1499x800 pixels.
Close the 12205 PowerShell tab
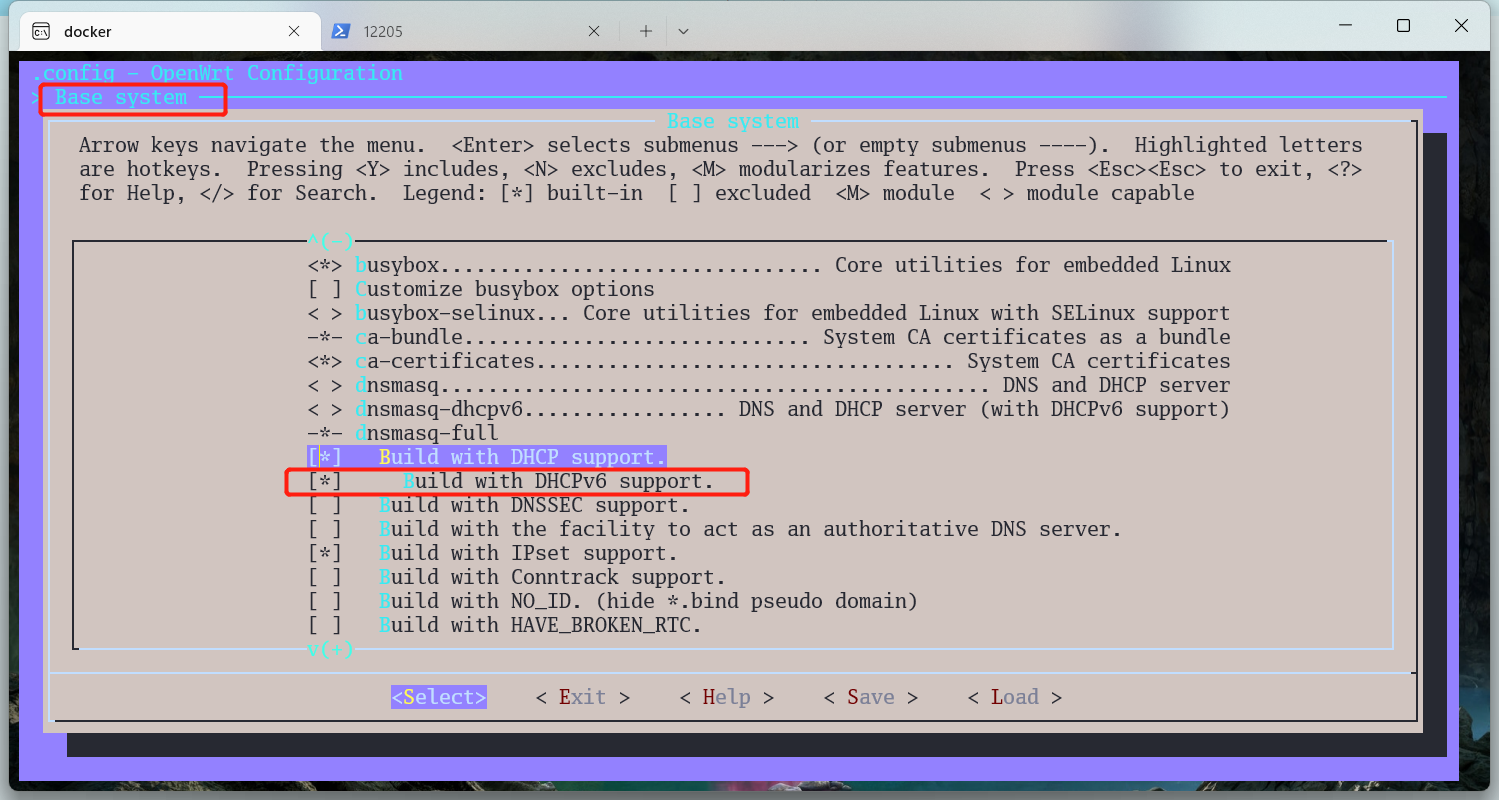click(x=594, y=31)
